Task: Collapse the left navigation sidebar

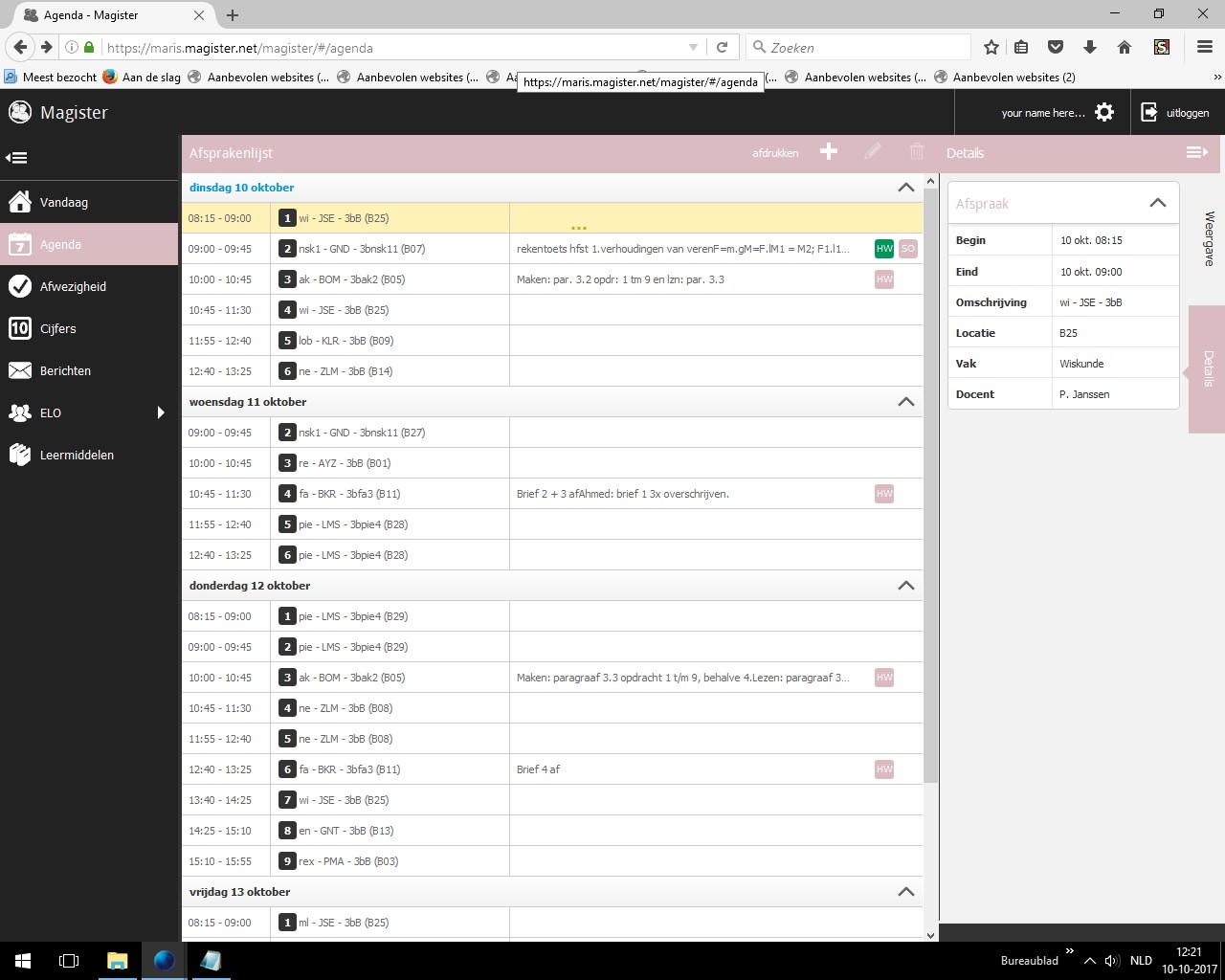Action: pos(16,157)
